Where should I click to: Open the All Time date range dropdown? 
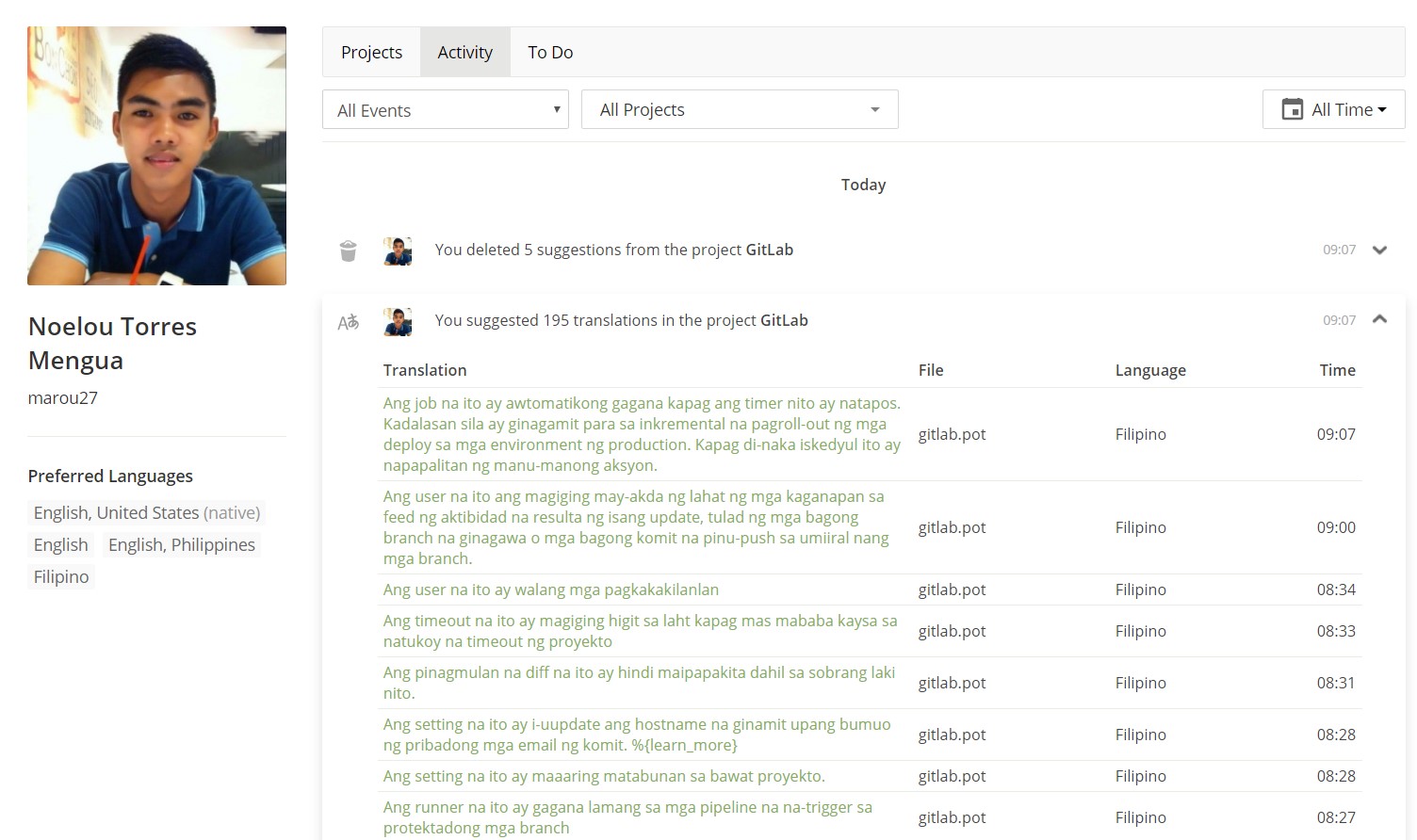point(1333,109)
